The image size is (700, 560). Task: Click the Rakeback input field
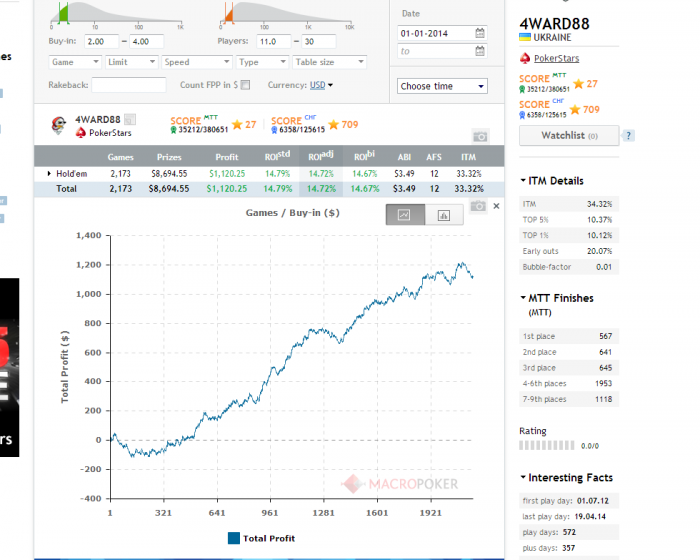tap(129, 85)
